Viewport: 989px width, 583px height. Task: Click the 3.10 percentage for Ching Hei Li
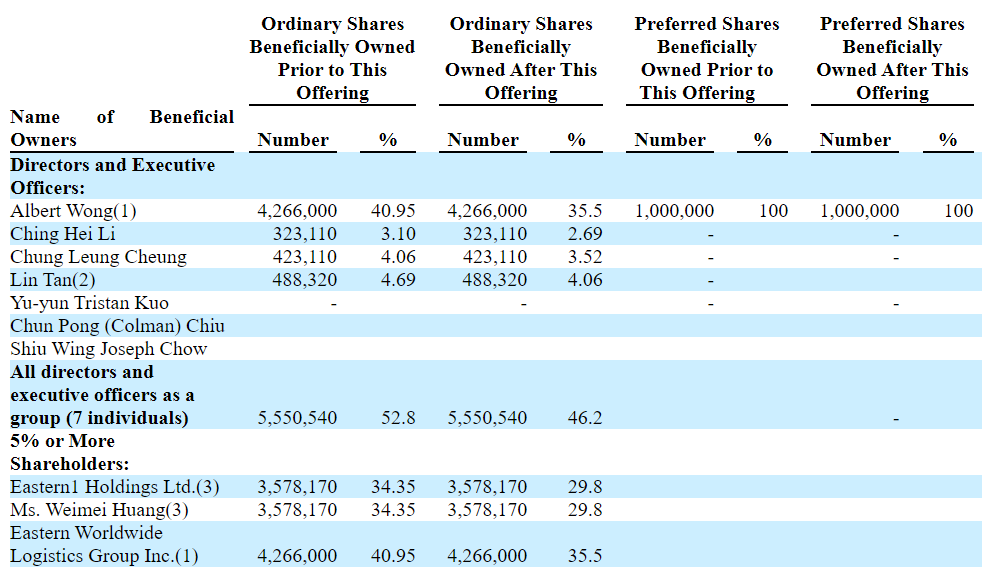click(x=398, y=234)
